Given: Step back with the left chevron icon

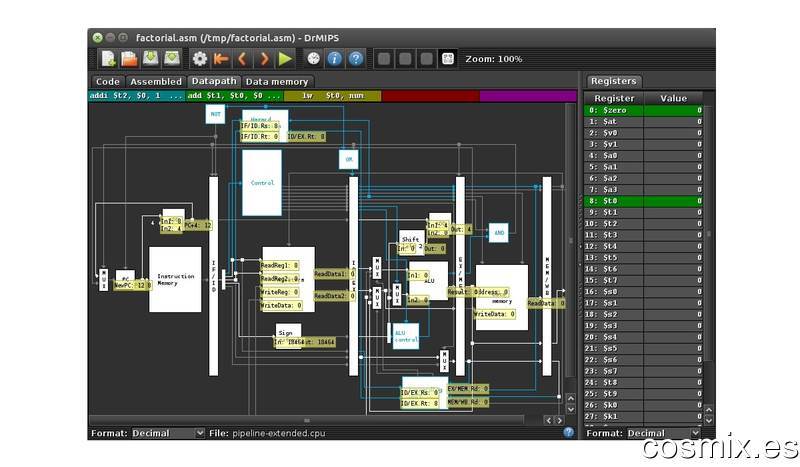Looking at the screenshot, I should pos(242,59).
